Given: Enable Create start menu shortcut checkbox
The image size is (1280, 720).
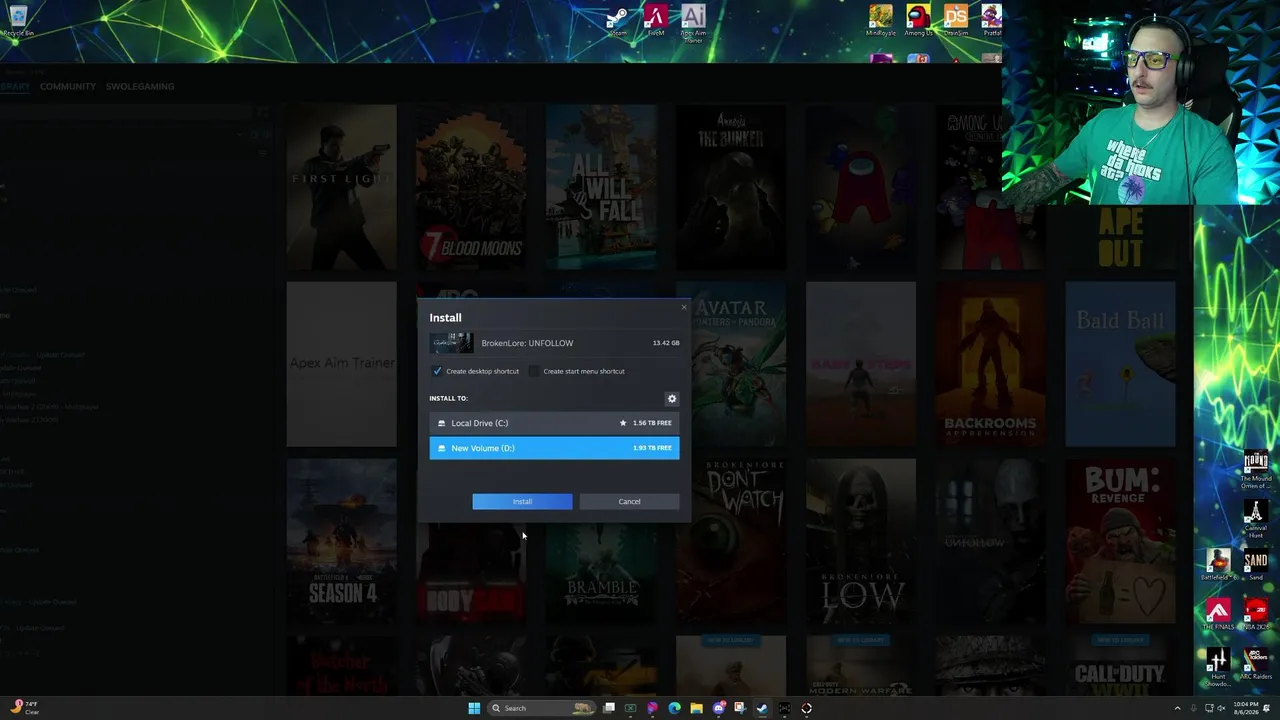Looking at the screenshot, I should pos(534,371).
